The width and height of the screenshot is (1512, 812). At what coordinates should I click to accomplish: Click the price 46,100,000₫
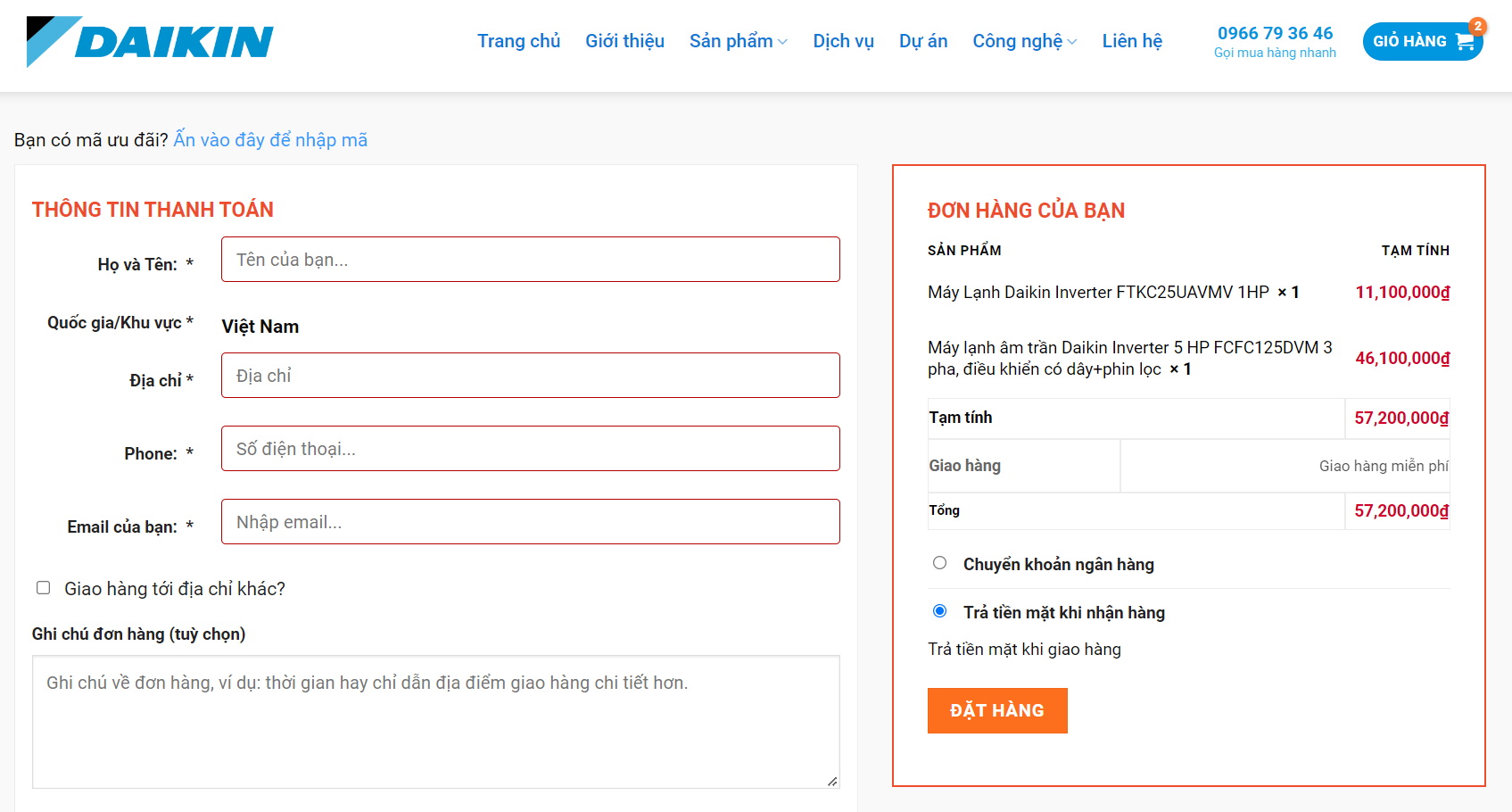coord(1402,359)
